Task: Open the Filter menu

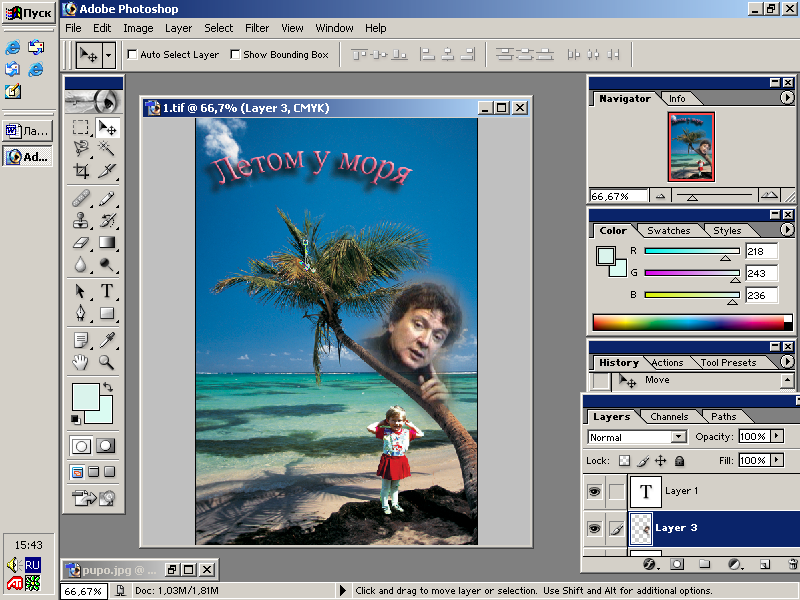Action: tap(257, 28)
